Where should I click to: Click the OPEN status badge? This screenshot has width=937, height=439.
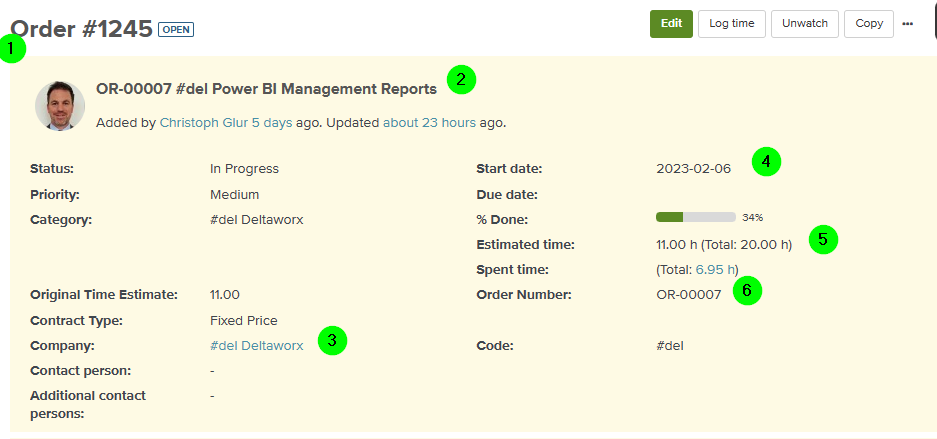coord(176,29)
